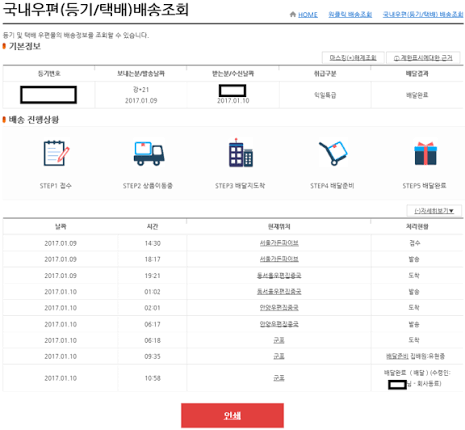This screenshot has width=465, height=430.
Task: Click the house icon beside HOME
Action: (293, 14)
